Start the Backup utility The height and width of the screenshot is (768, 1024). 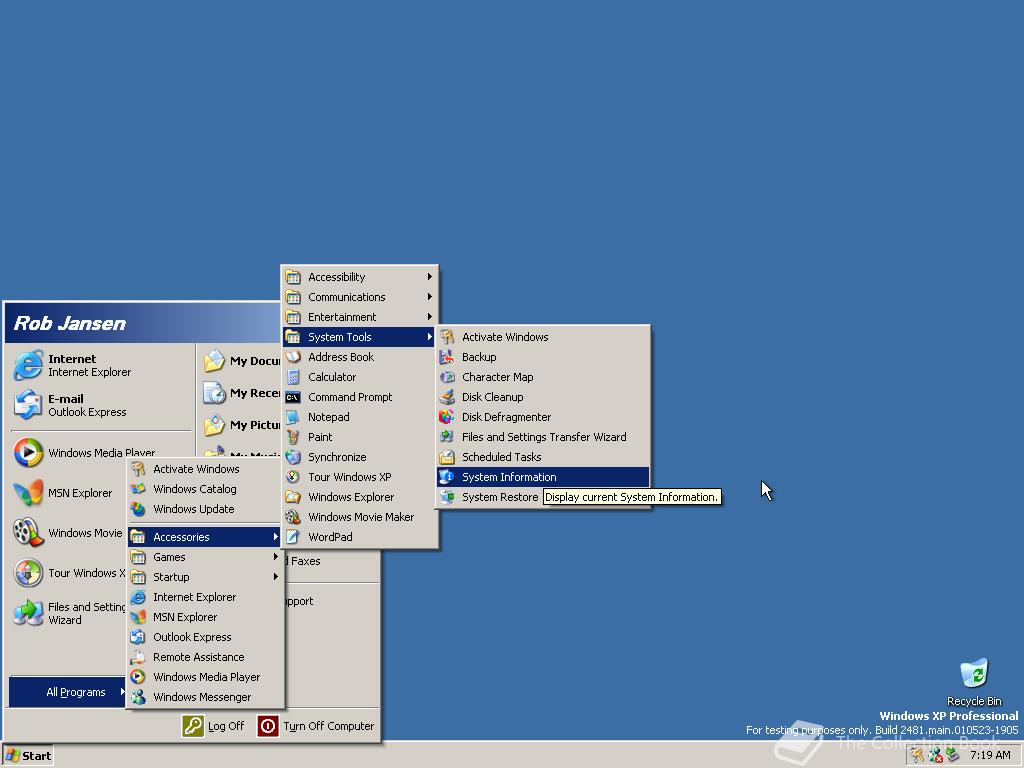click(x=478, y=357)
